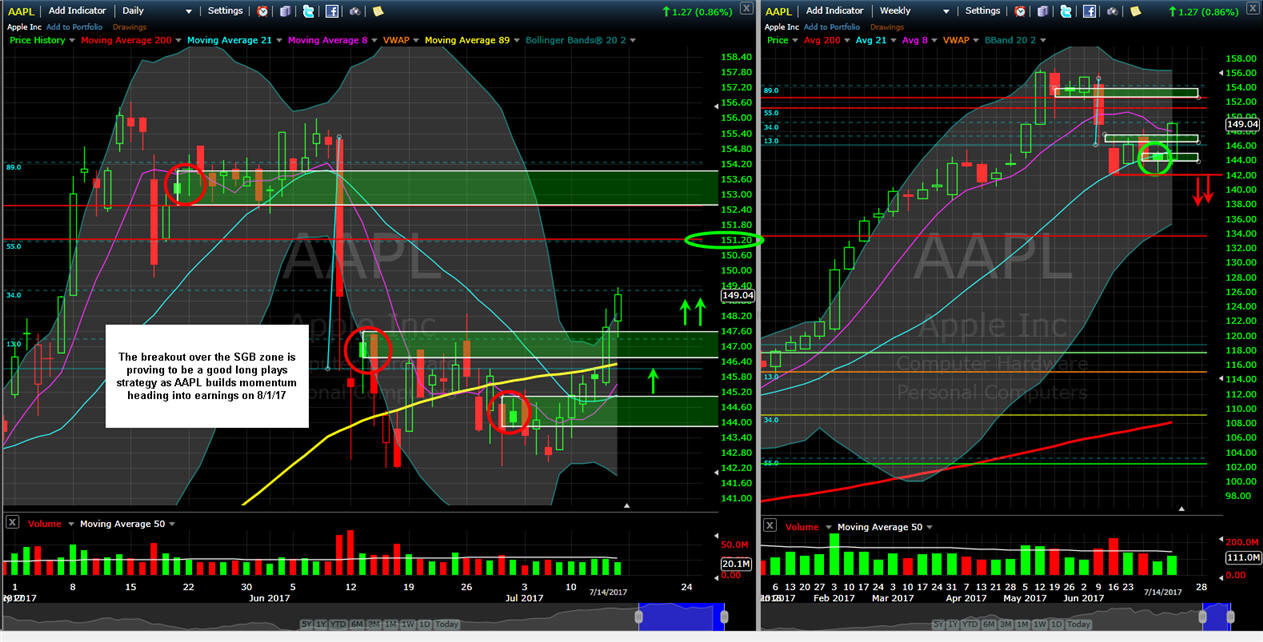Click the camera snapshot icon in Weekly chart
The image size is (1263, 642).
click(1112, 11)
